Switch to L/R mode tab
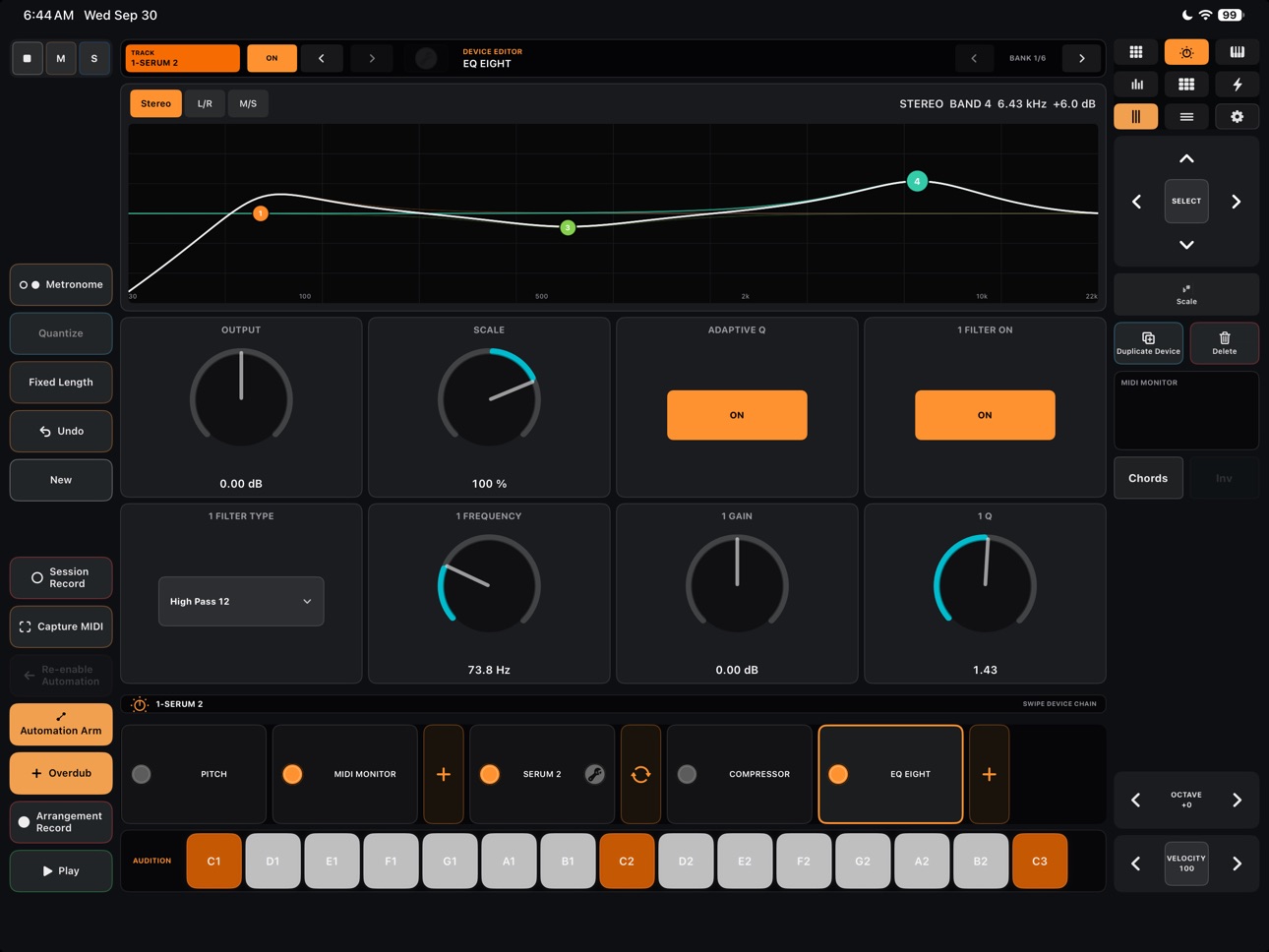Viewport: 1269px width, 952px height. coord(205,103)
